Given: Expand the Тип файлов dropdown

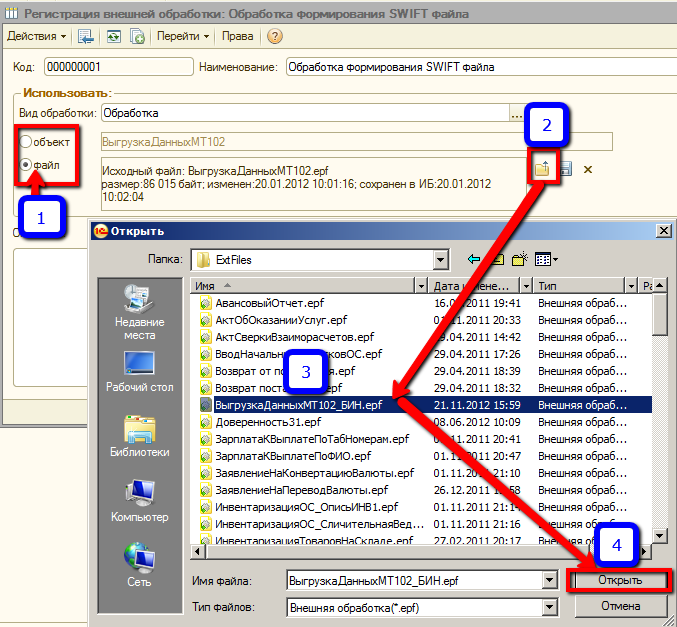Looking at the screenshot, I should tap(547, 606).
